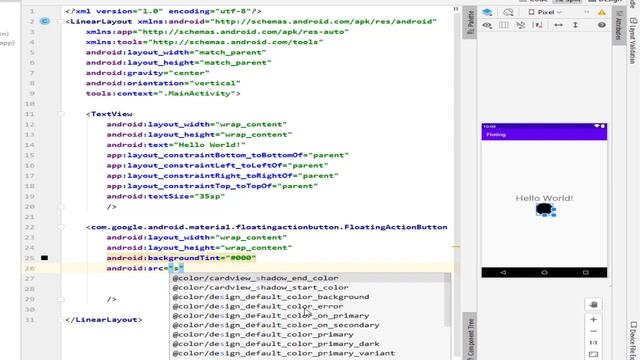
Task: Click the android:orientation="vertical" attribute
Action: pos(163,83)
